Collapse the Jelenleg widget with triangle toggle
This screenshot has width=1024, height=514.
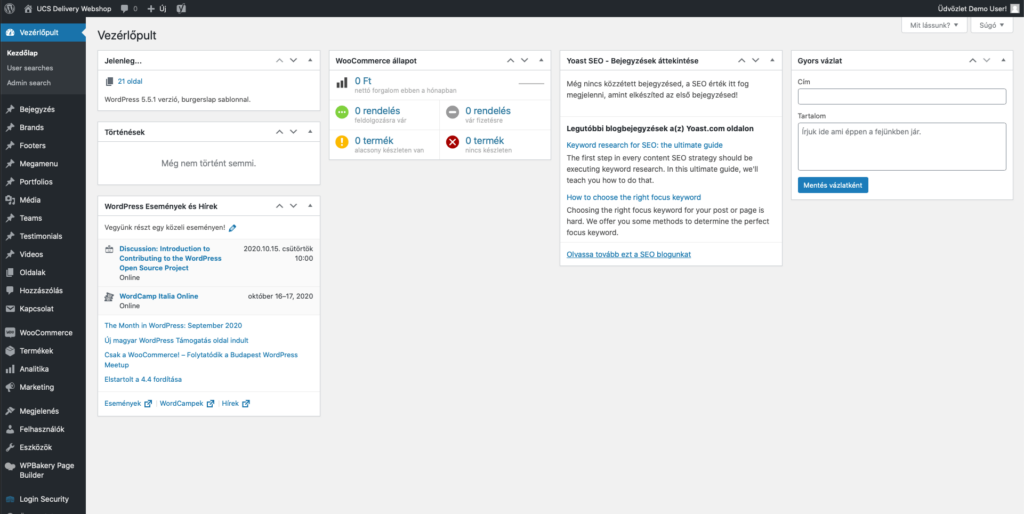(x=310, y=60)
